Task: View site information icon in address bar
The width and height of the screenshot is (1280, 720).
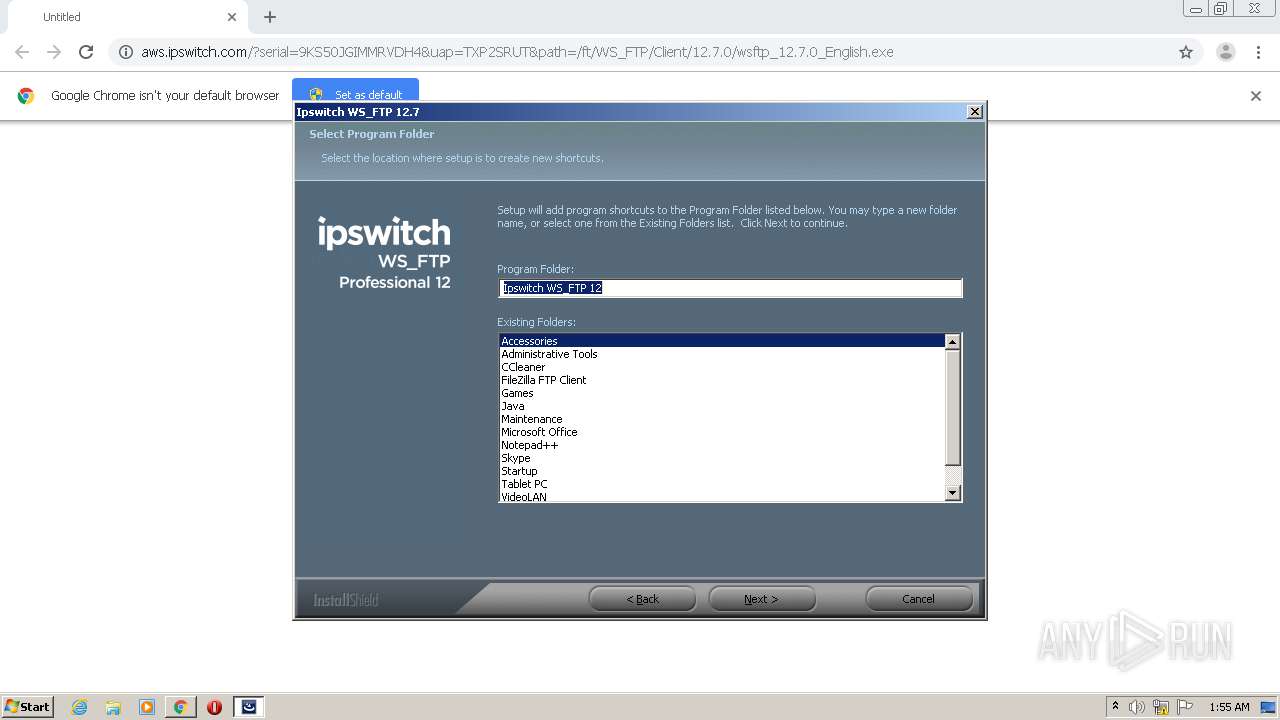Action: [126, 52]
